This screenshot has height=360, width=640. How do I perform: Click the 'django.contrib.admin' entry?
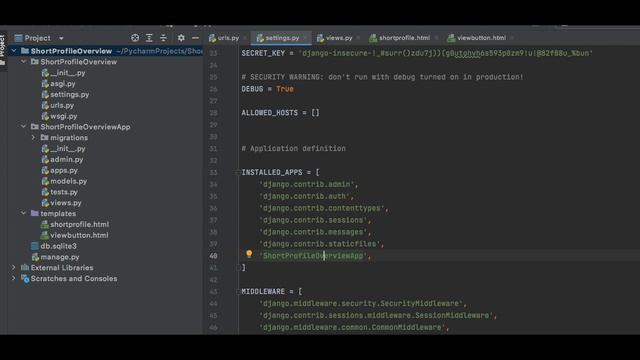click(x=307, y=184)
